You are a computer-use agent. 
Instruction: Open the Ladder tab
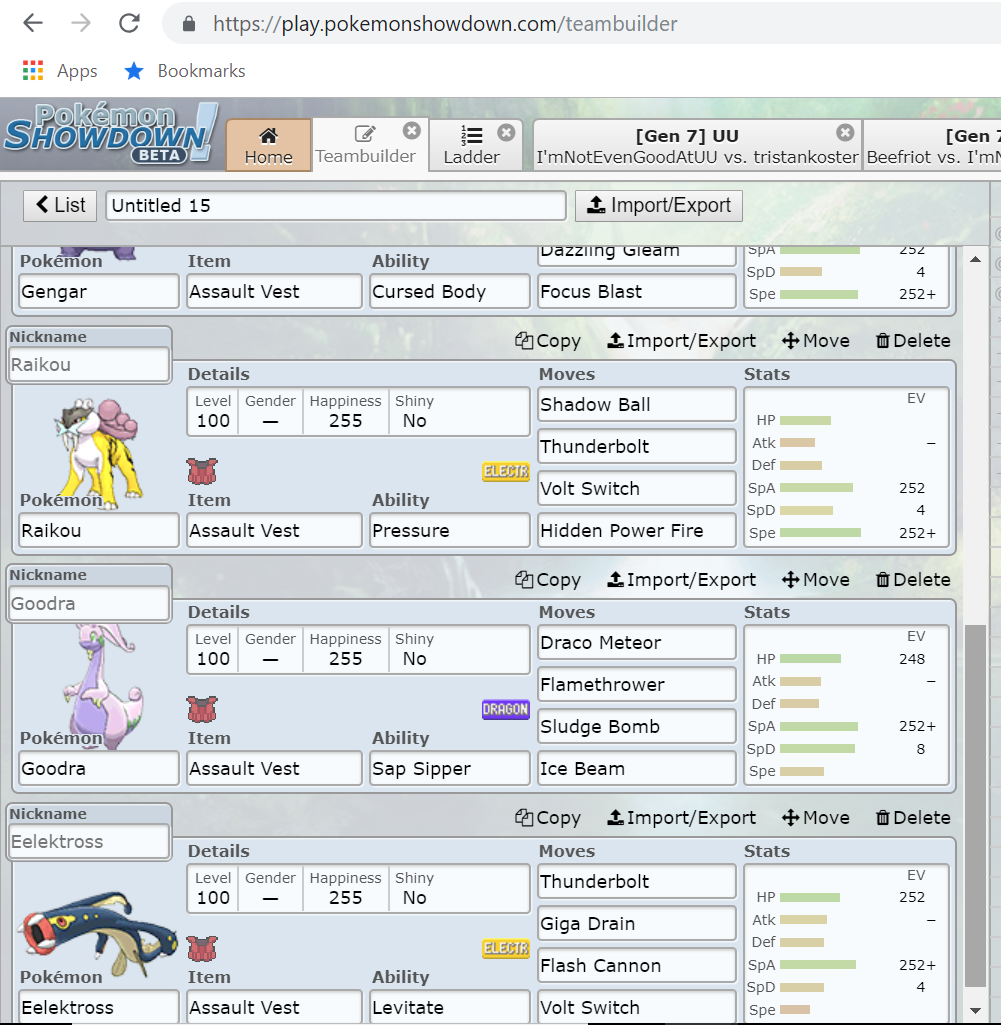pyautogui.click(x=471, y=145)
